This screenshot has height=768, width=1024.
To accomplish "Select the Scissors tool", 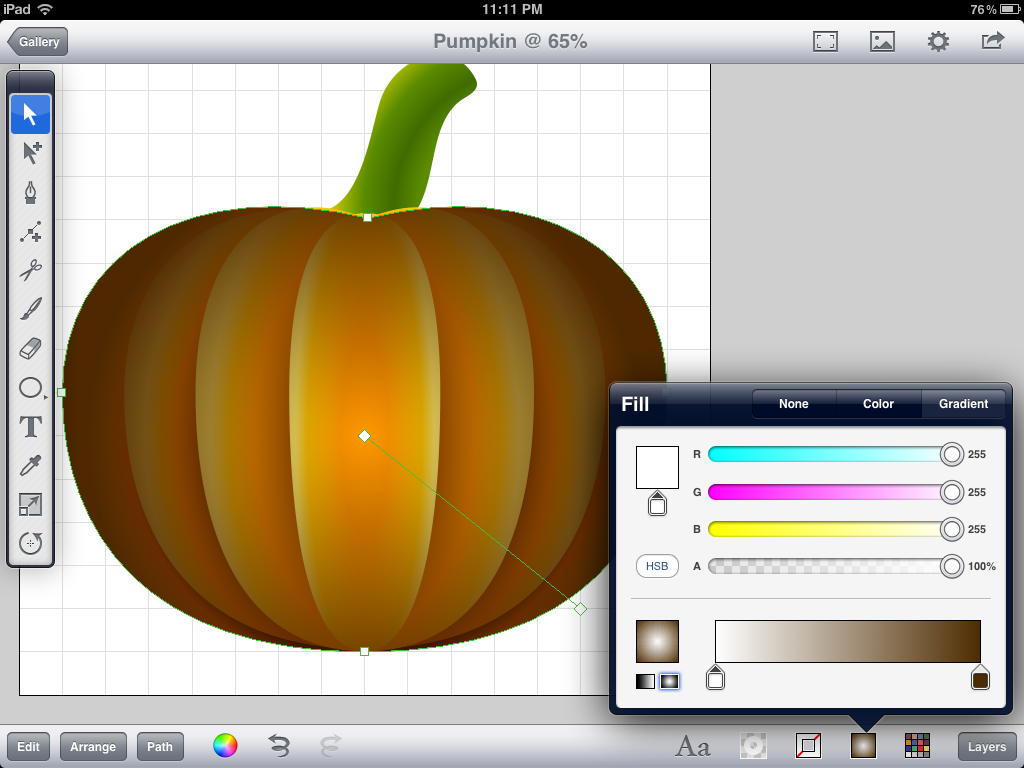I will point(31,271).
